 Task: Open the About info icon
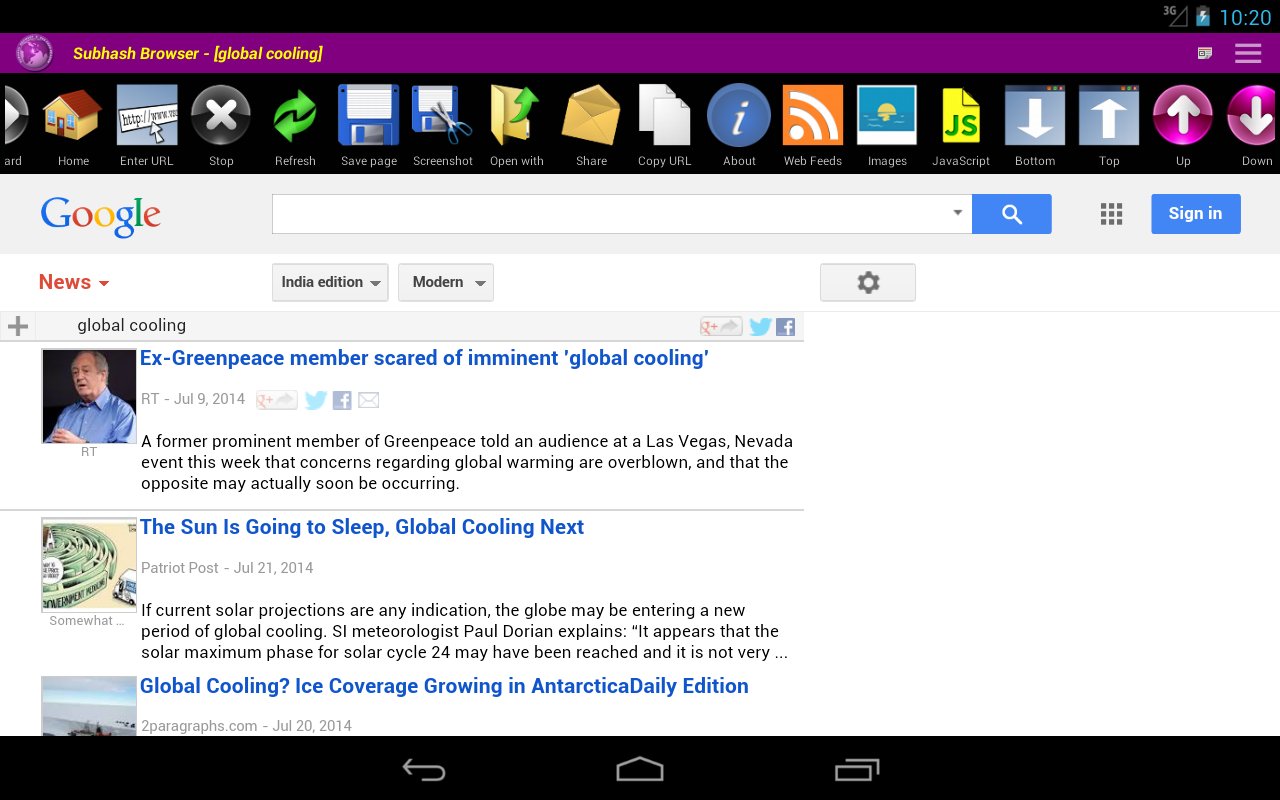tap(739, 115)
